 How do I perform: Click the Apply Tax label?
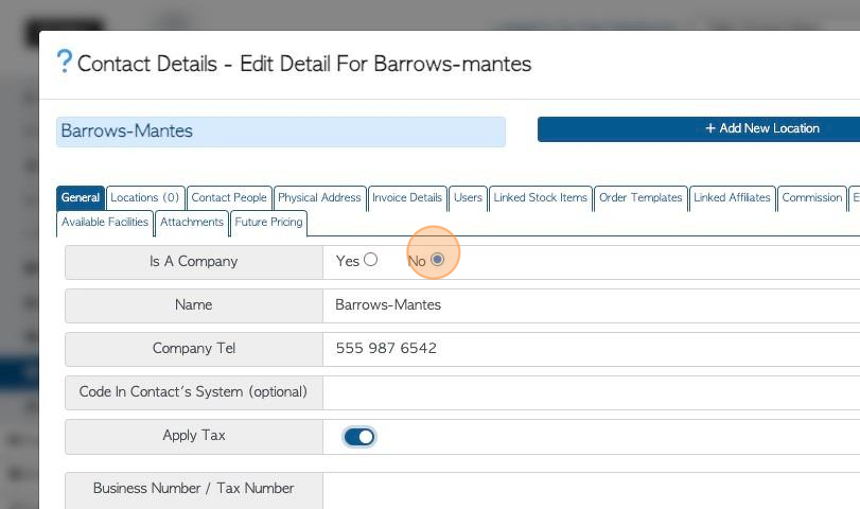pos(194,436)
